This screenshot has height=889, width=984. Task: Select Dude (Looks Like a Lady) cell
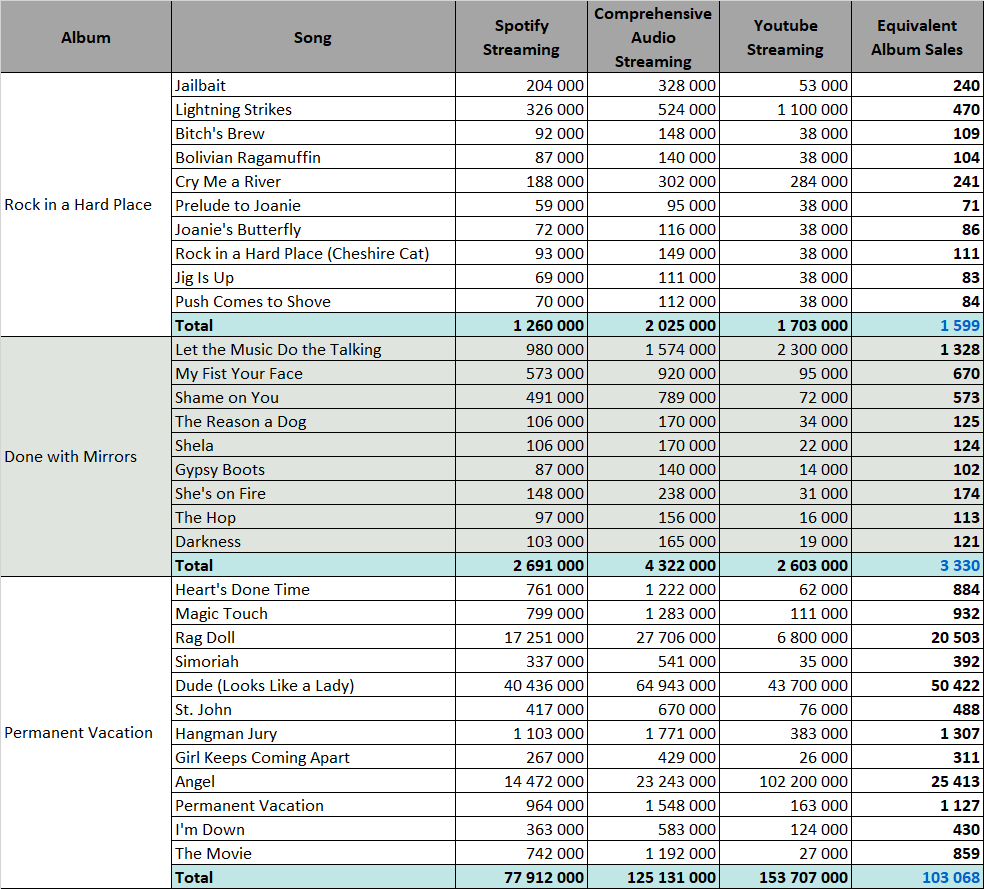313,685
